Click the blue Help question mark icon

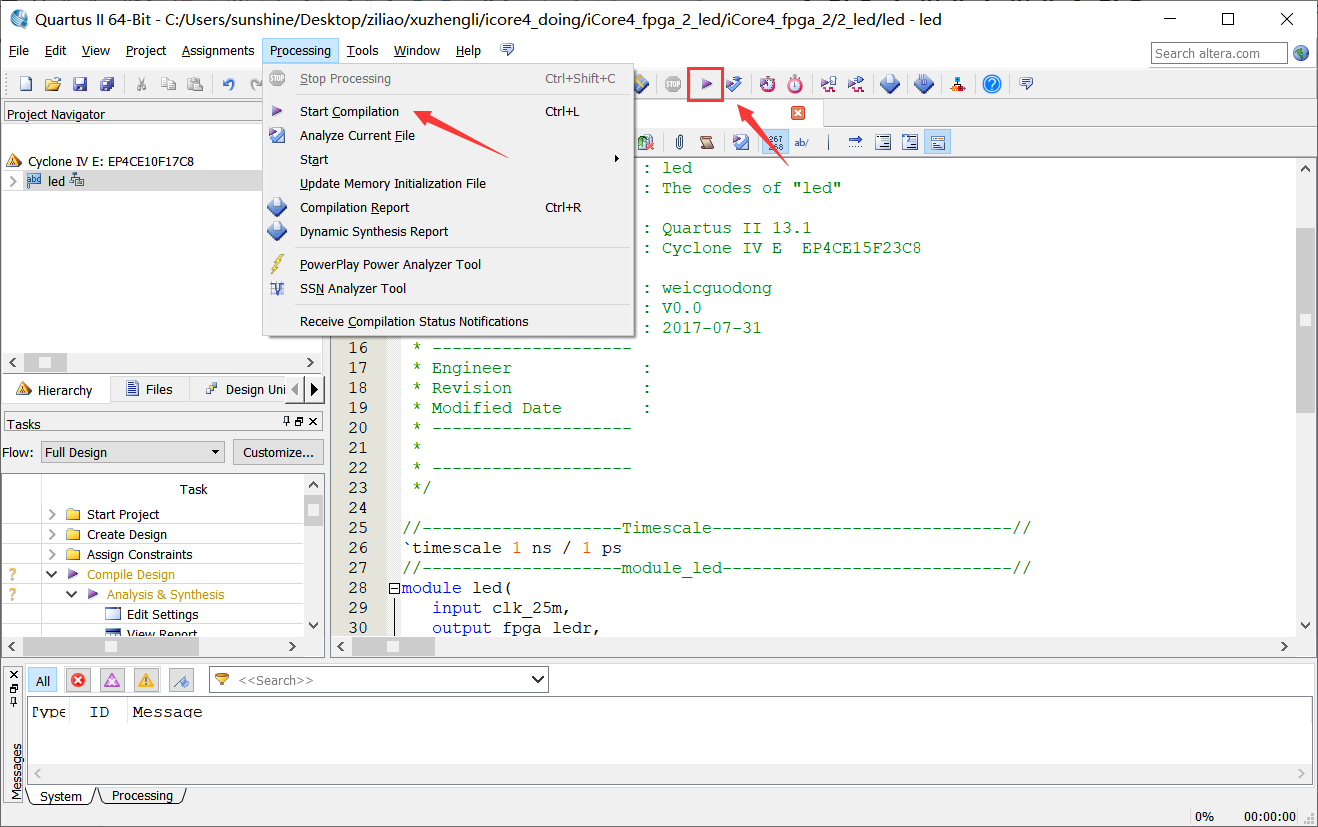pos(991,84)
